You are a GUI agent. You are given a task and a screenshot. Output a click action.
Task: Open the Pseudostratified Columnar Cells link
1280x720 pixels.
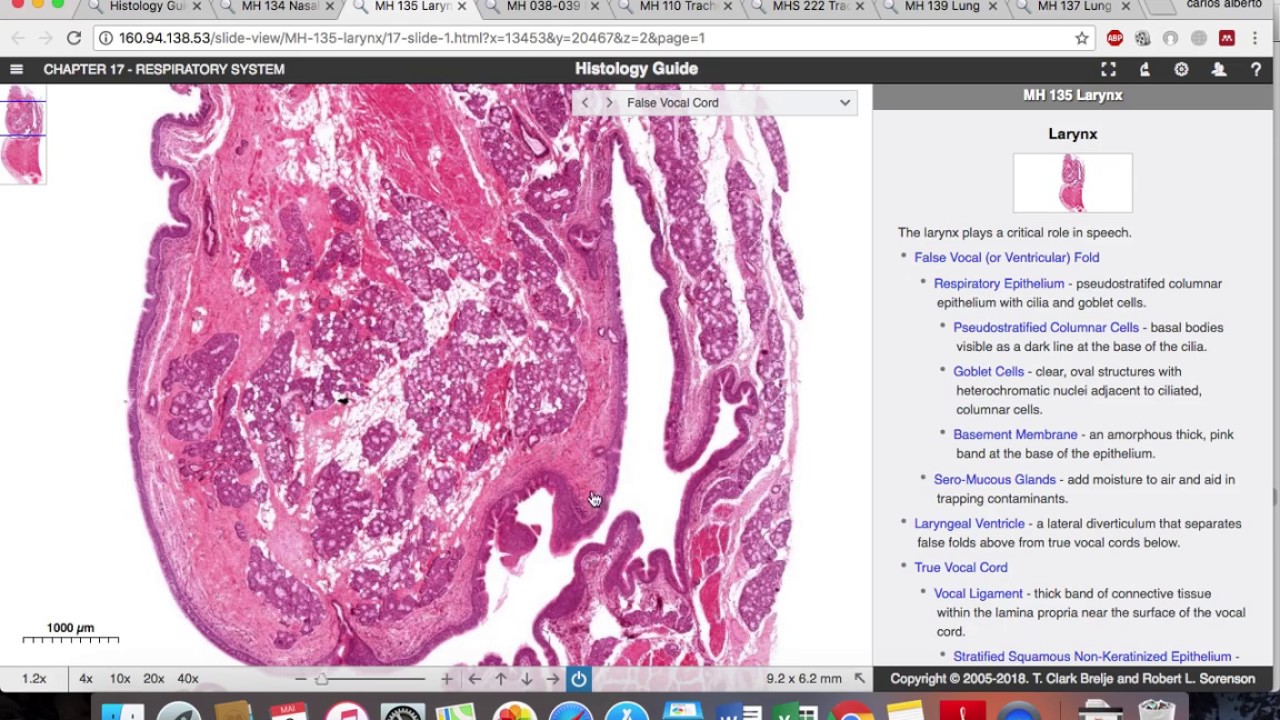1046,327
